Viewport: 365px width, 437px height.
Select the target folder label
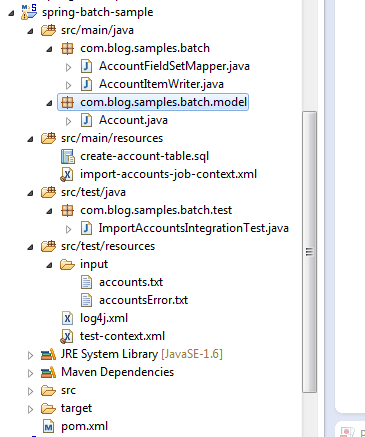click(76, 408)
